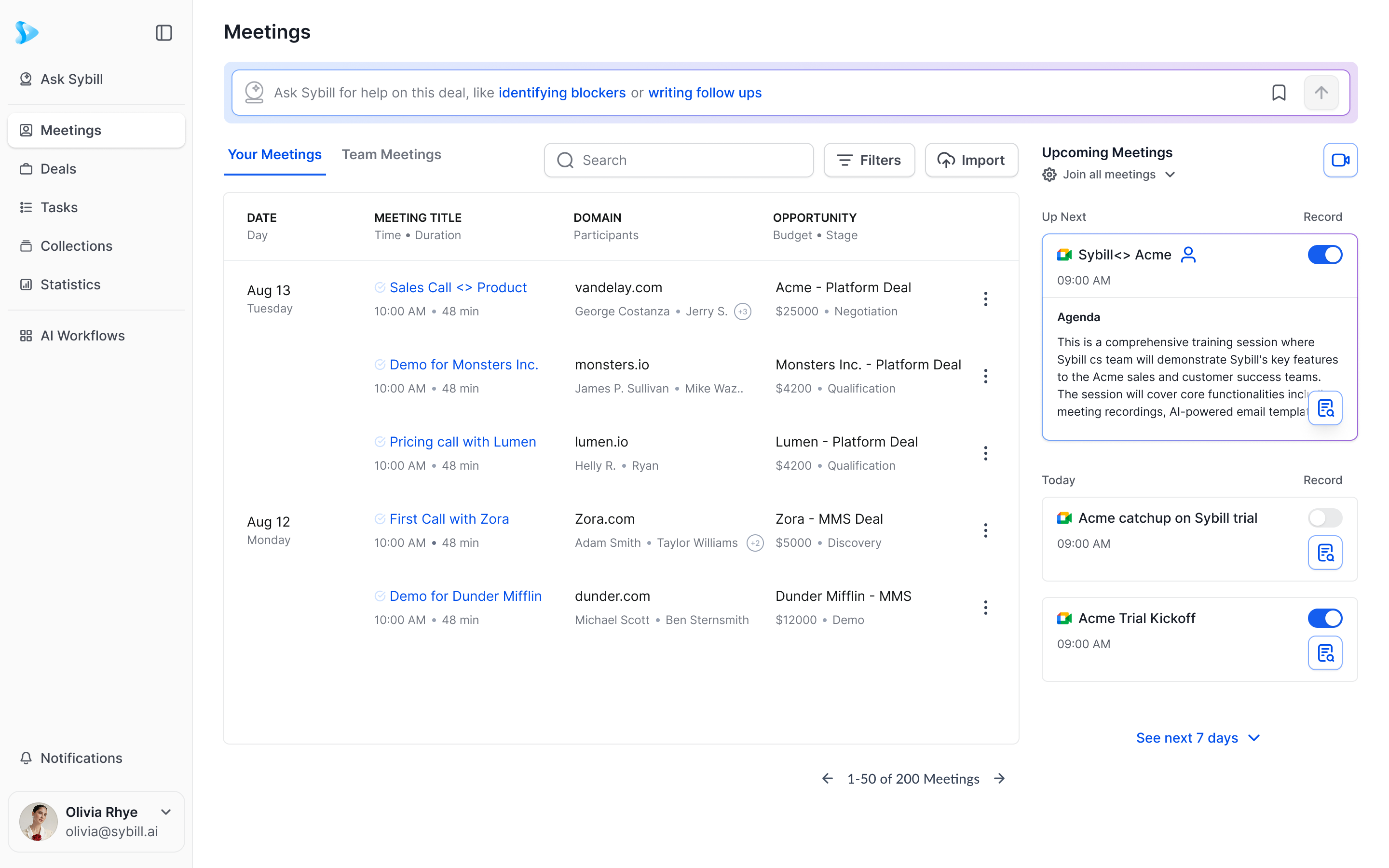The height and width of the screenshot is (868, 1389).
Task: Expand See next 7 days
Action: (1198, 738)
